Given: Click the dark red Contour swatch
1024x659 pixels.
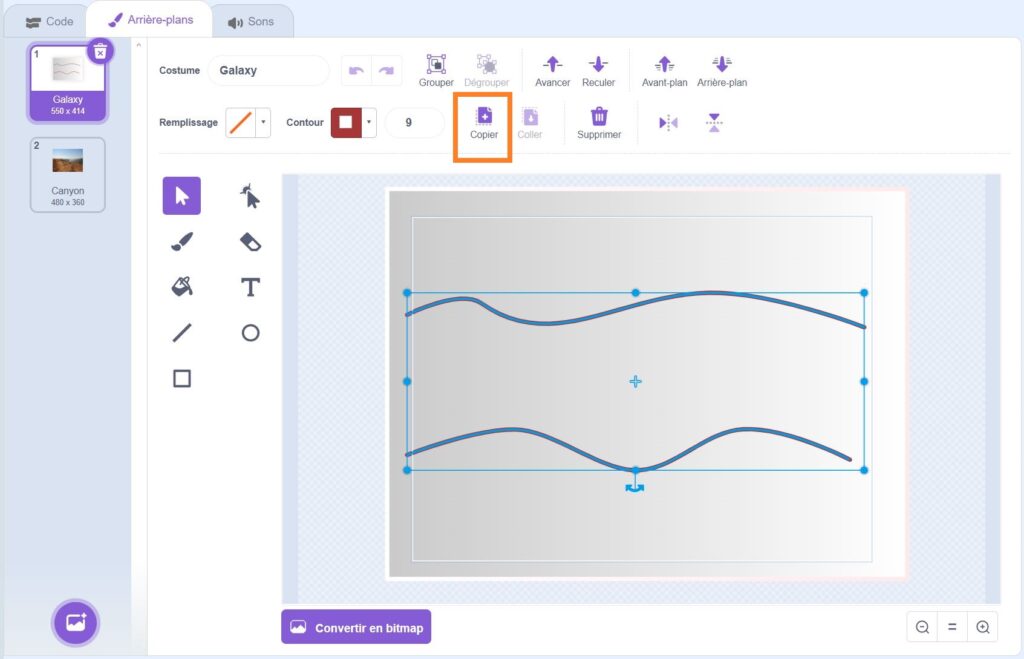Looking at the screenshot, I should coord(345,123).
